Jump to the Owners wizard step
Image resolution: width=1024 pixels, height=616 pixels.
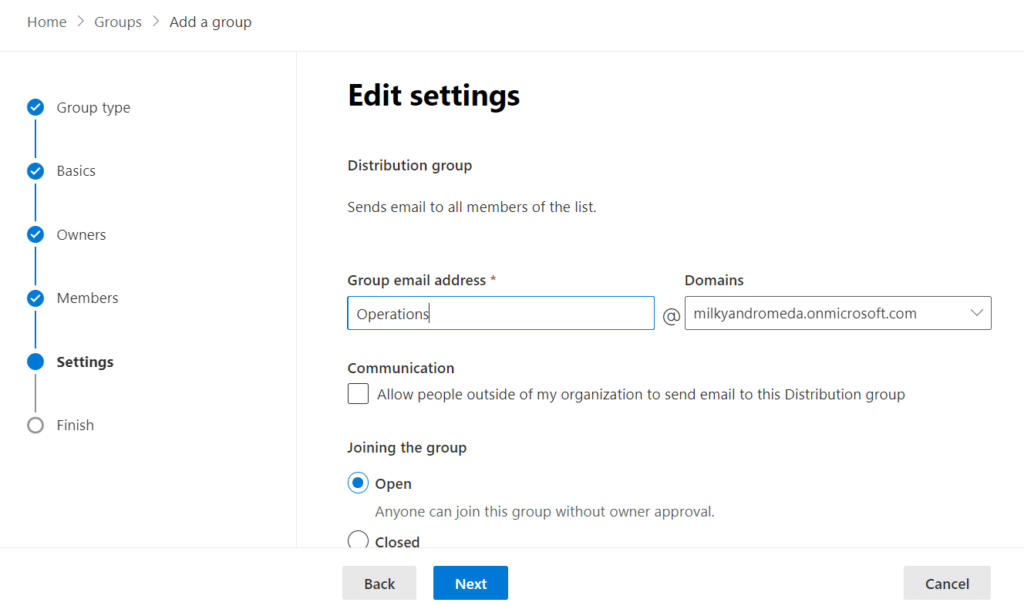tap(81, 235)
